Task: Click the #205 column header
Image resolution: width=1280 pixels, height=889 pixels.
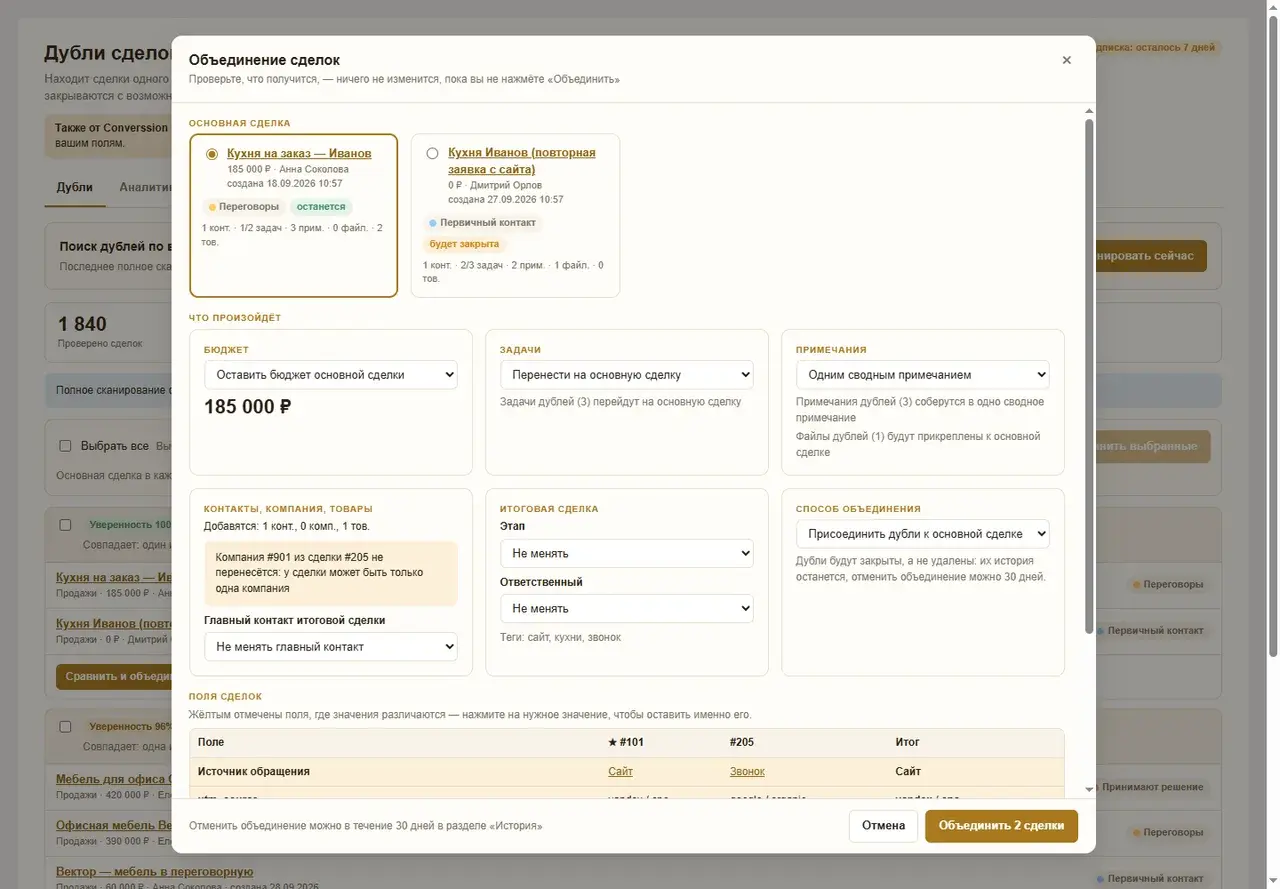Action: (742, 742)
